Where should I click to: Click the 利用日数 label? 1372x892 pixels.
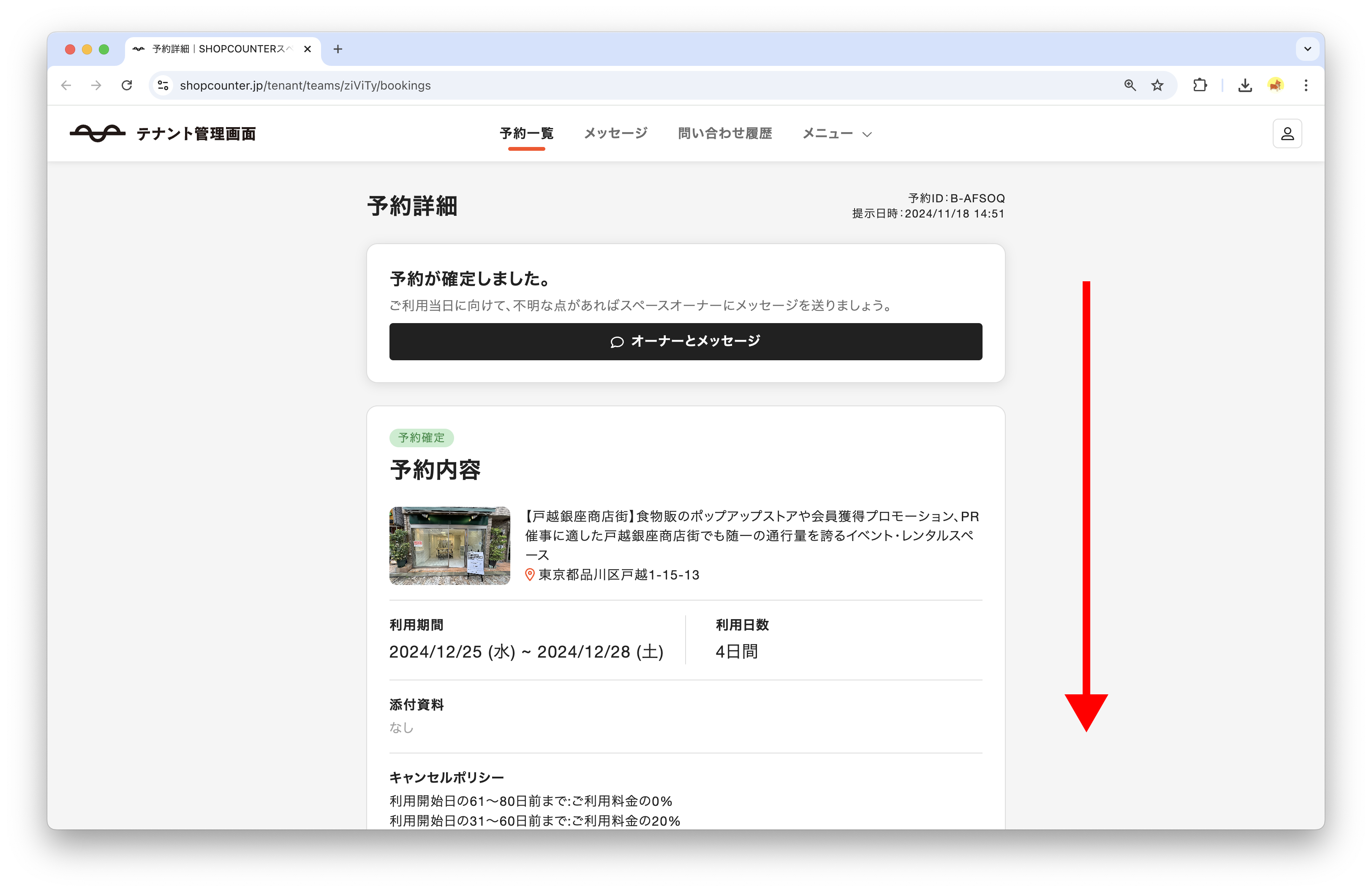coord(742,625)
